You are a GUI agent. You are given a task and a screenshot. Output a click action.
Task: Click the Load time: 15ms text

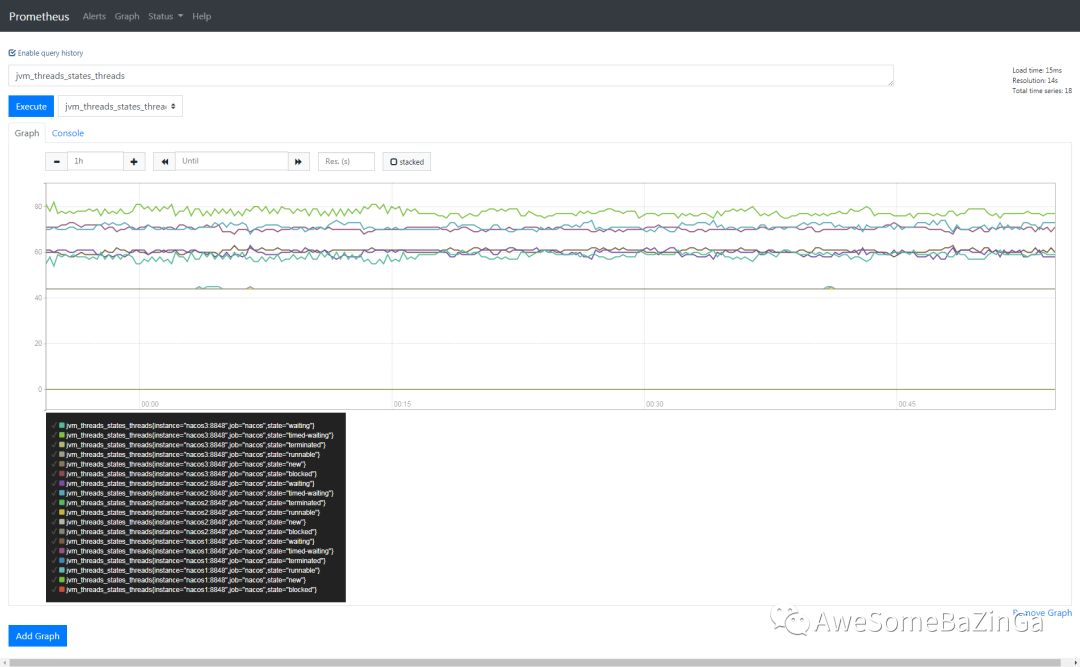tap(1037, 70)
